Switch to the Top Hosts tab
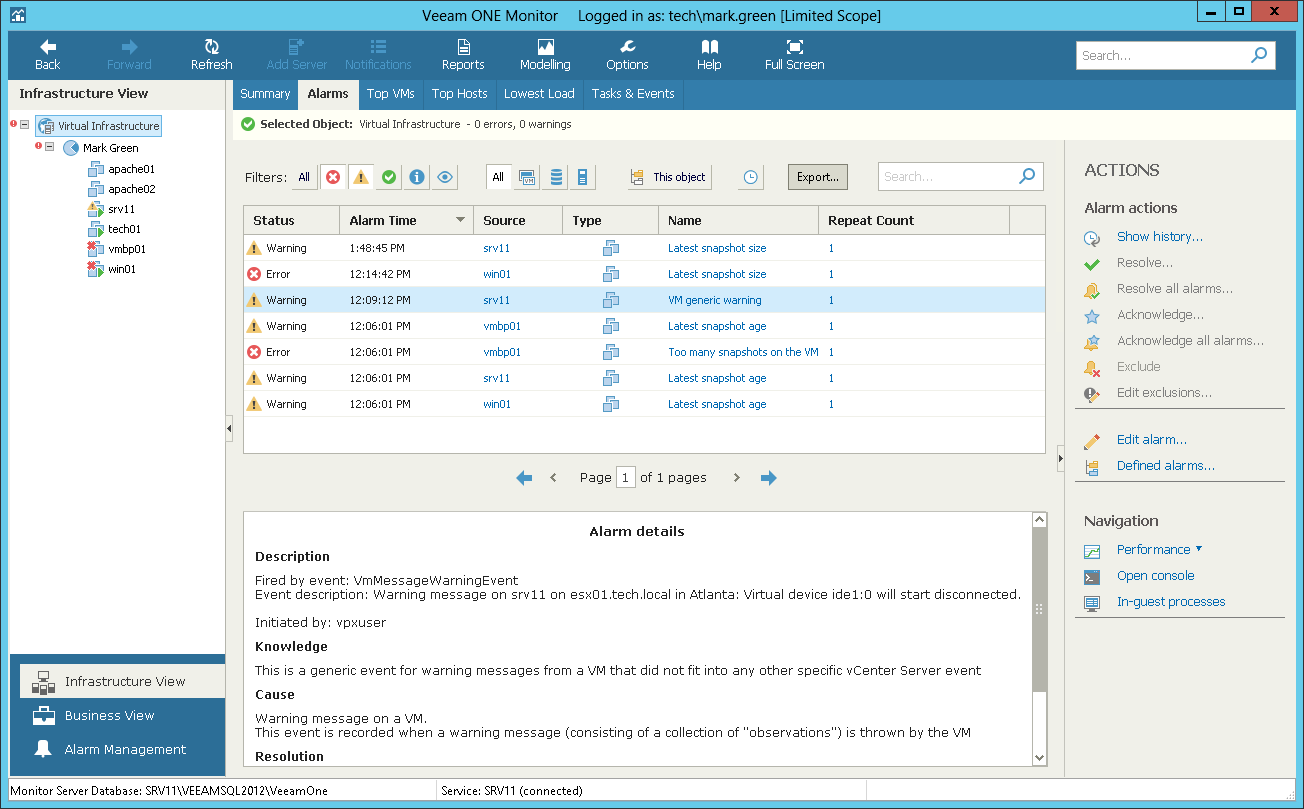1304x809 pixels. [x=459, y=94]
